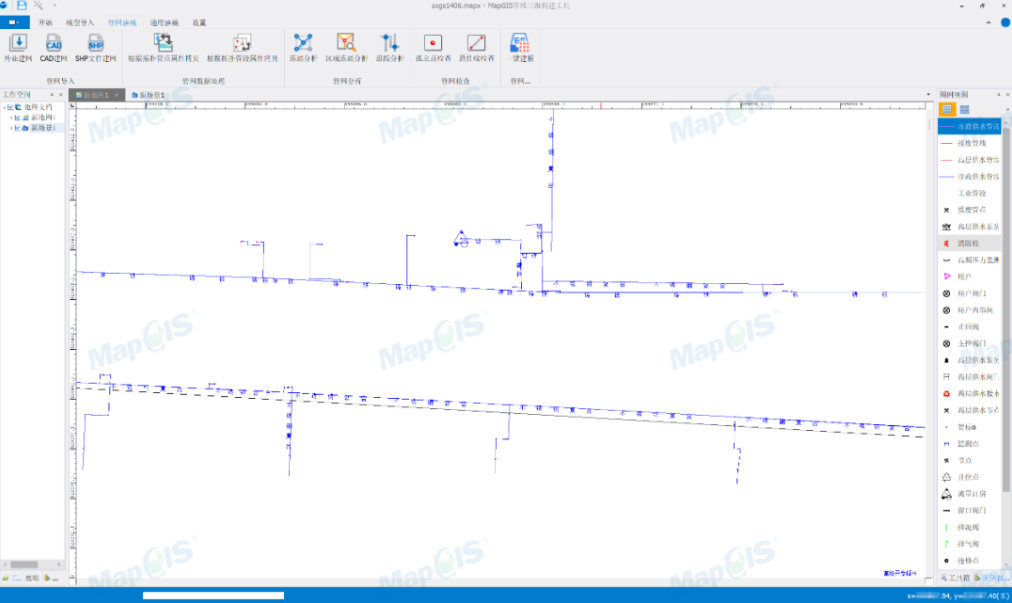Collapse the 地图文档 tree node
1012x603 pixels.
tap(5, 107)
